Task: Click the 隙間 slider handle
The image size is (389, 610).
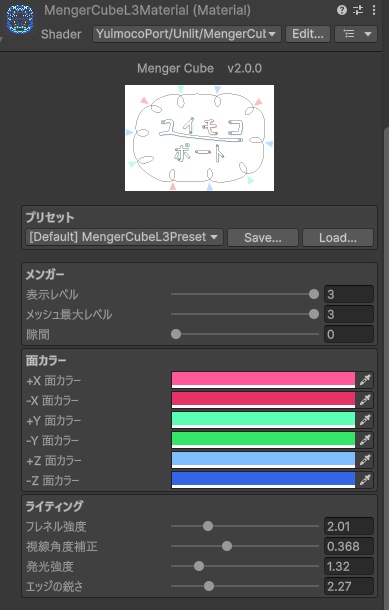Action: coord(176,334)
